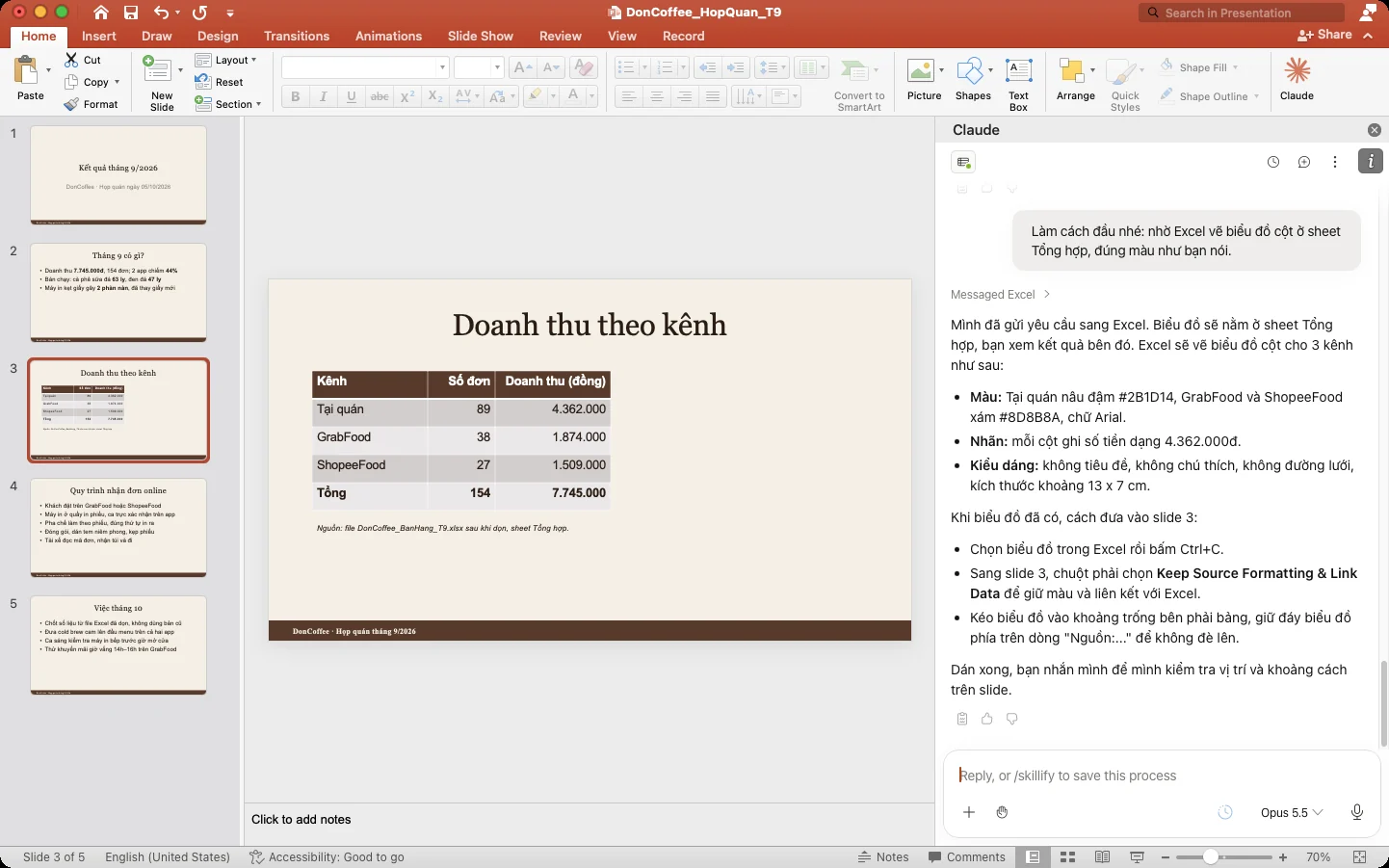
Task: Click the thumbs up on Claude's reply
Action: 987,719
